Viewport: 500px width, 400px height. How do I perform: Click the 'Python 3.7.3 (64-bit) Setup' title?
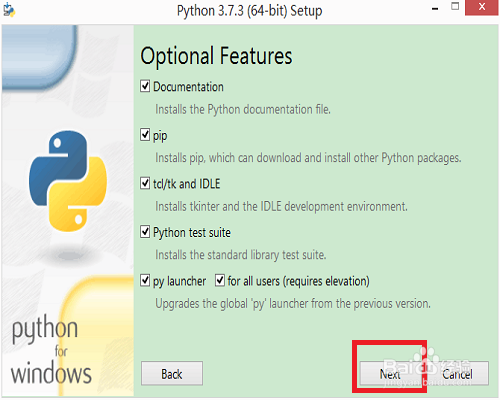point(250,11)
